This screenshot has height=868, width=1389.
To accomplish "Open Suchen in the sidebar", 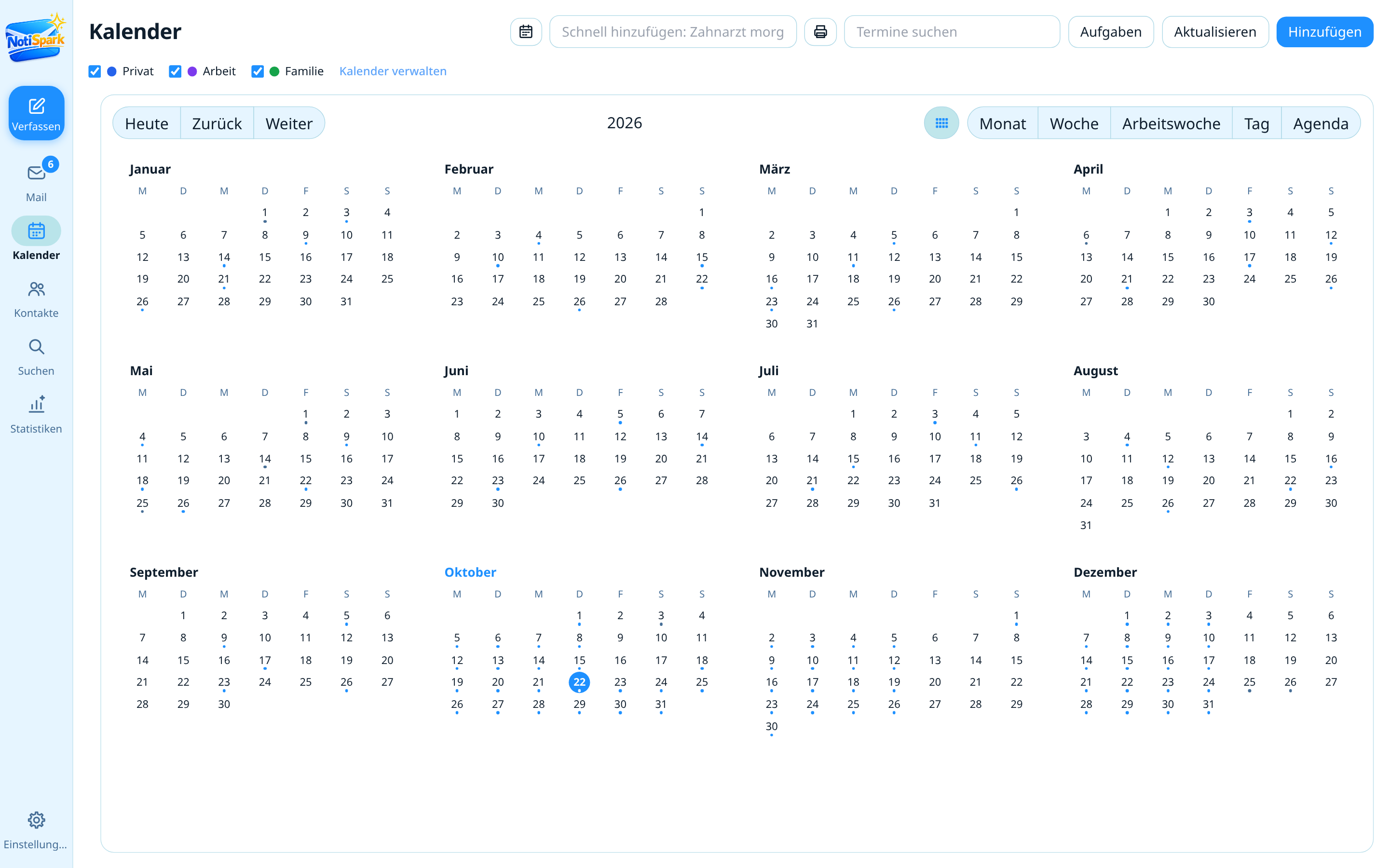I will coord(36,356).
